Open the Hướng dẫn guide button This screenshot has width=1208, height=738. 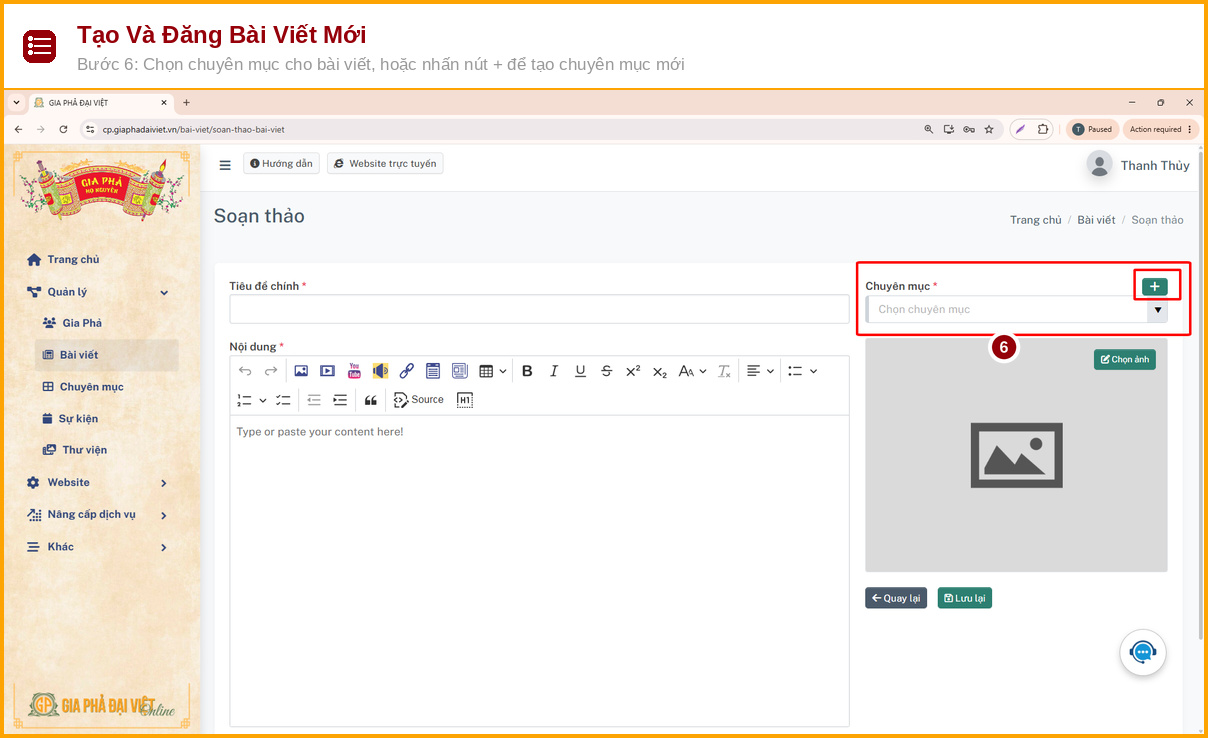[x=281, y=164]
